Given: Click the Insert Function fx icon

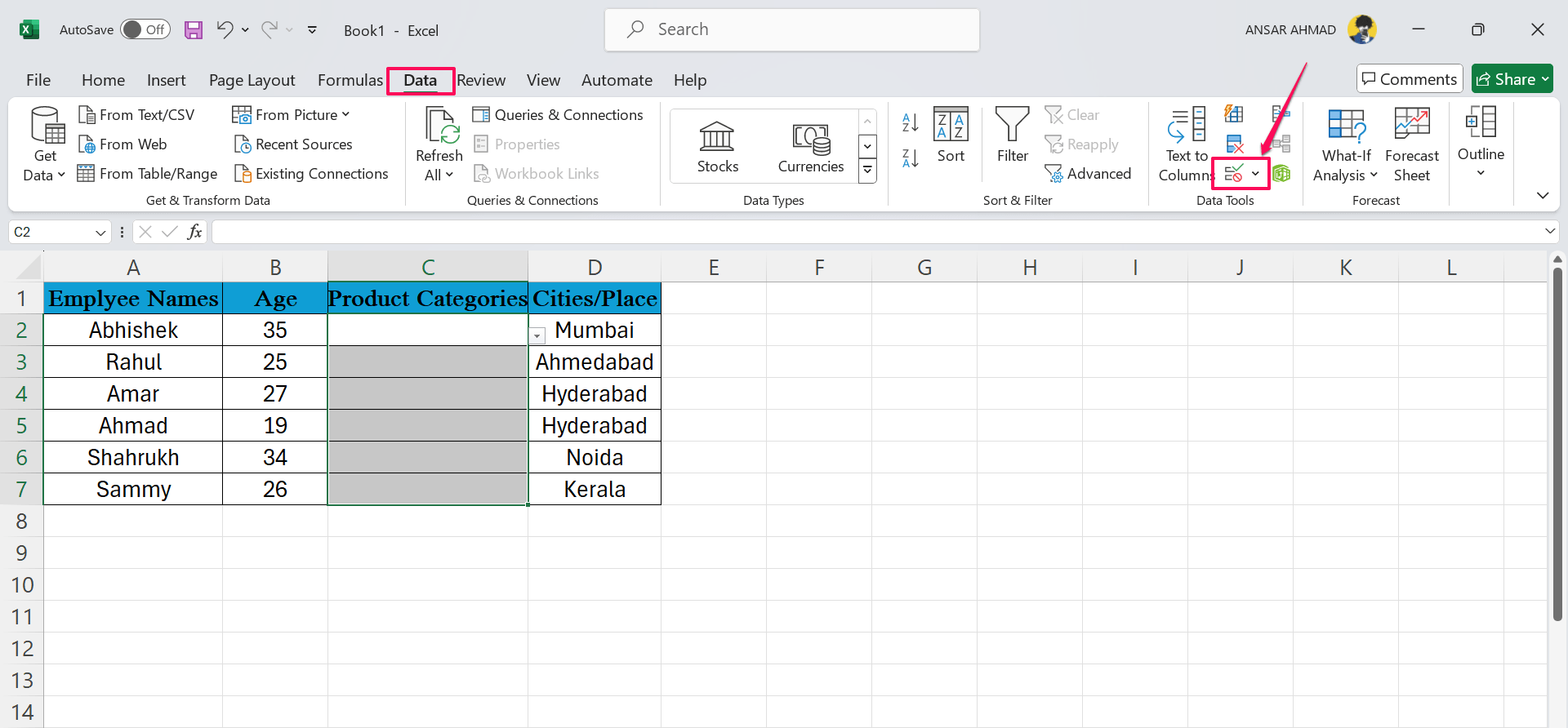Looking at the screenshot, I should [194, 232].
